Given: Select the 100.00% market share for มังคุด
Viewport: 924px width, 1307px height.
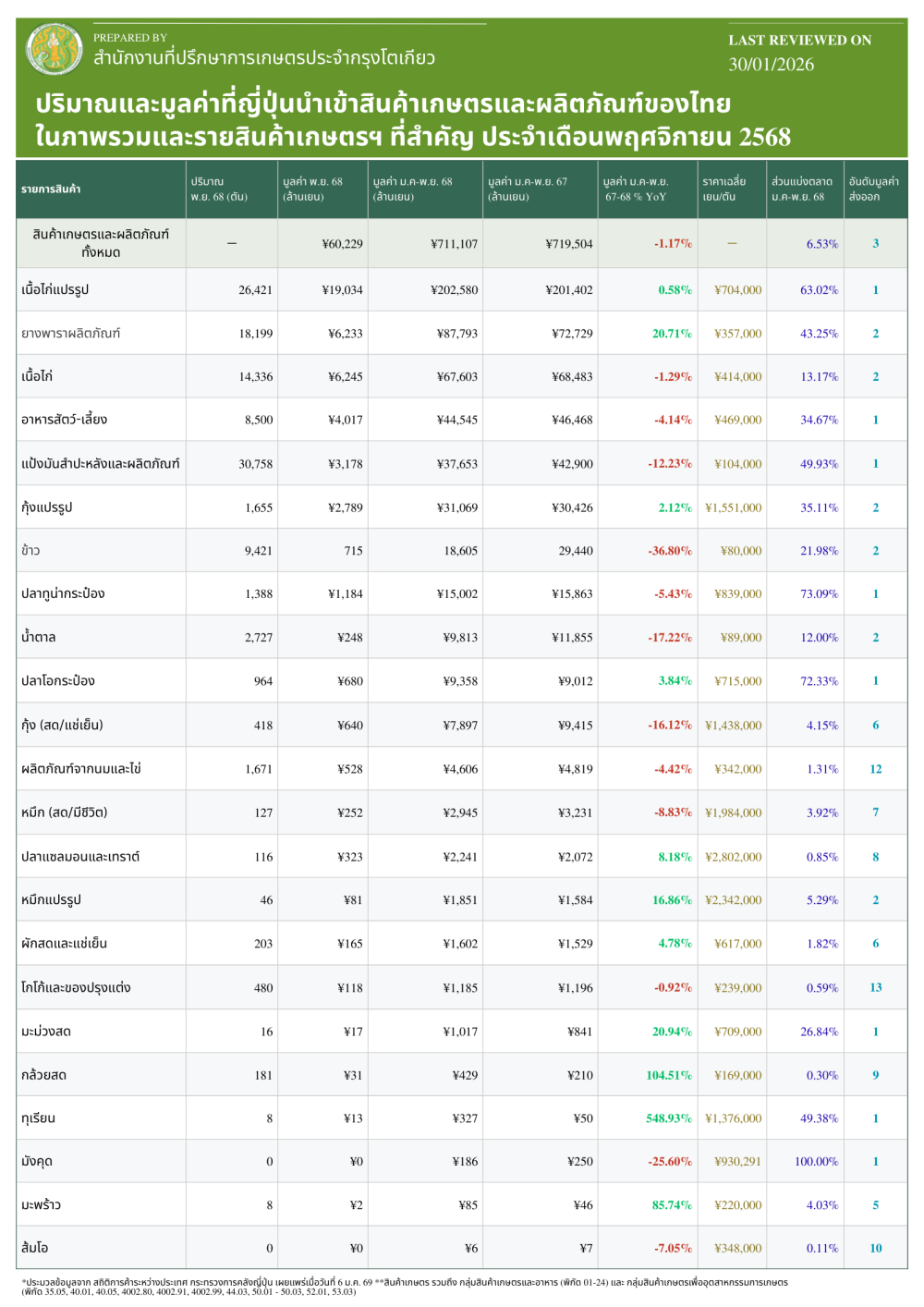Looking at the screenshot, I should click(816, 1162).
